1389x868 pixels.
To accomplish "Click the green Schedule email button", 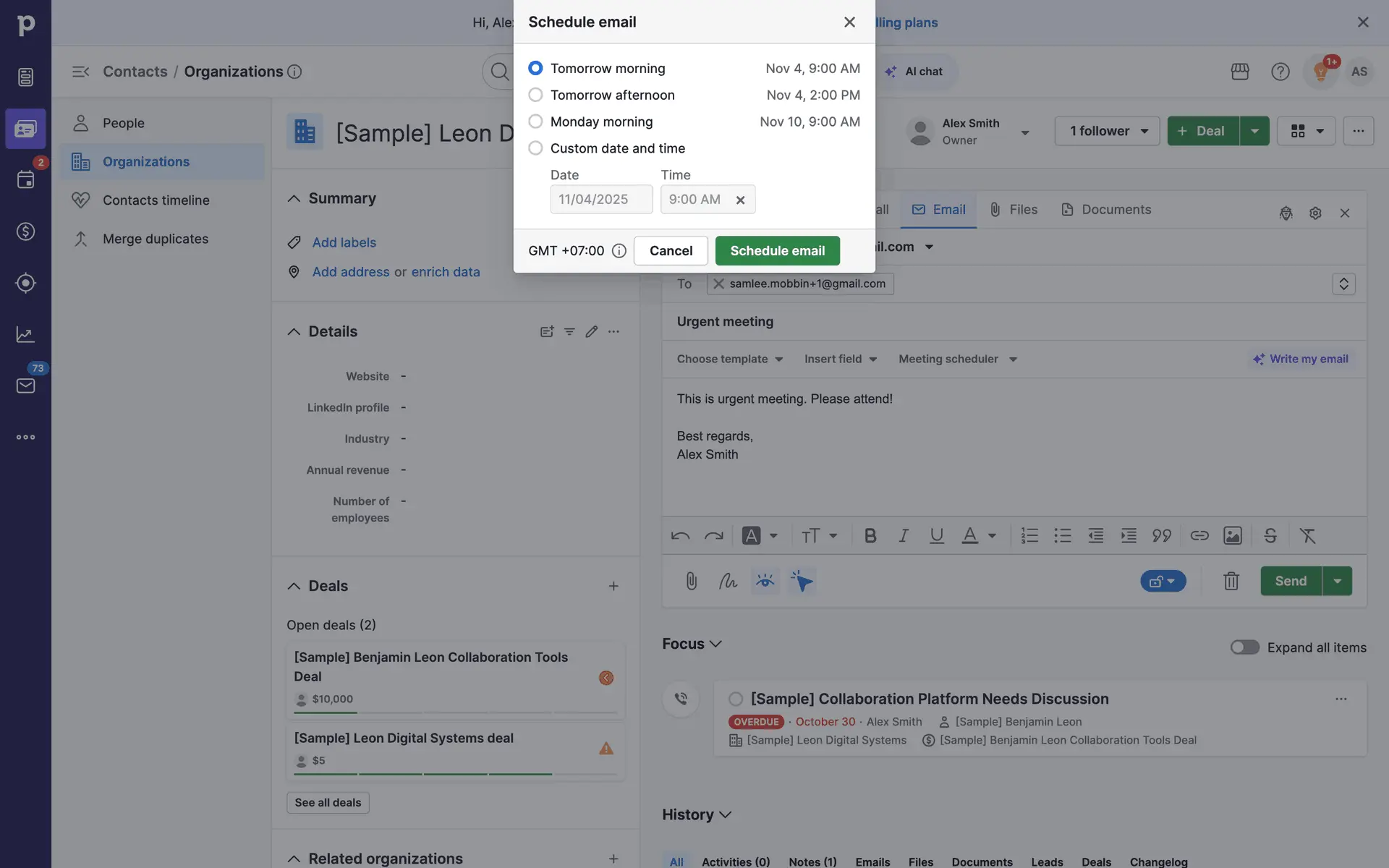I will click(777, 251).
